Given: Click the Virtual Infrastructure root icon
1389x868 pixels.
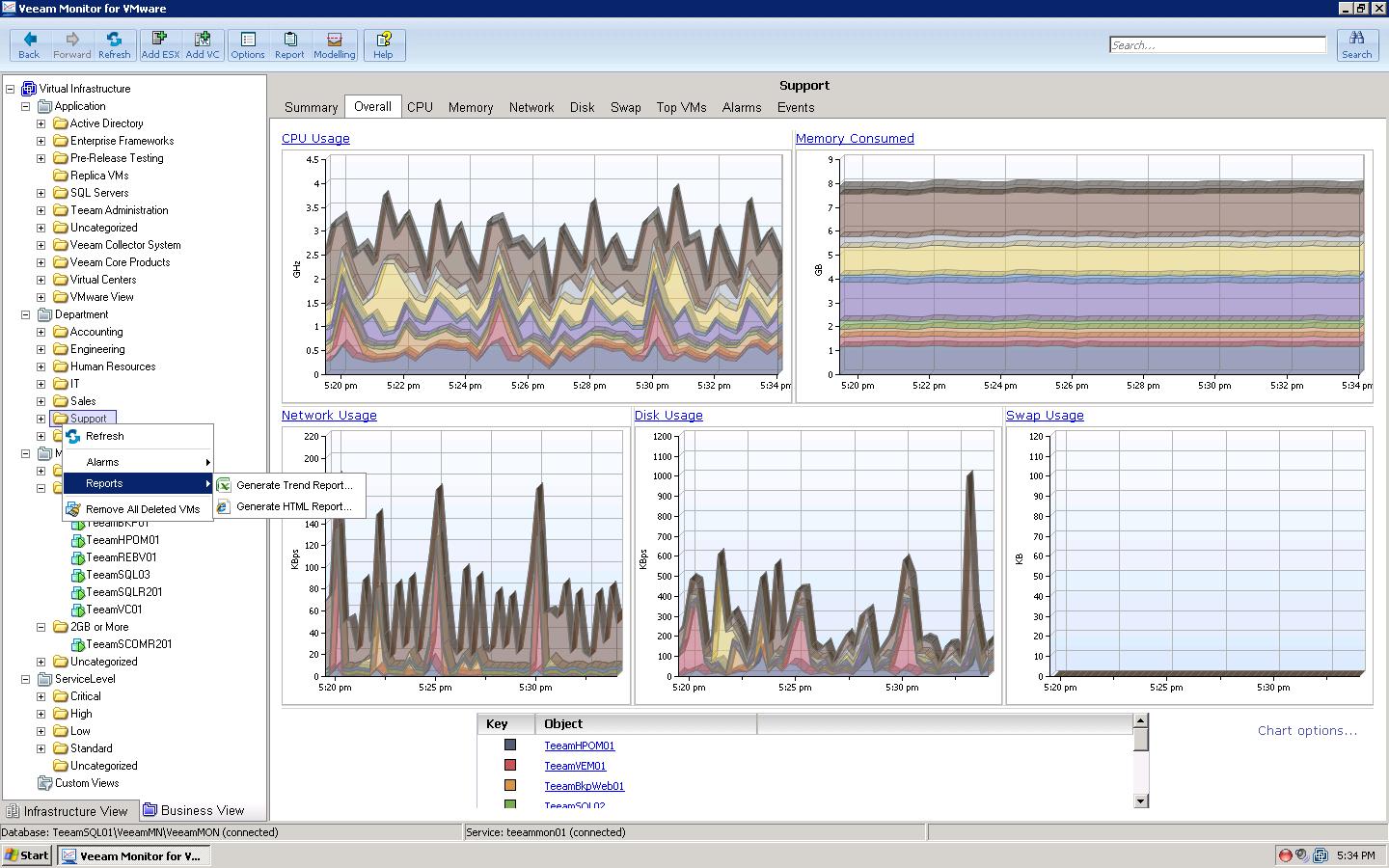Looking at the screenshot, I should (28, 89).
